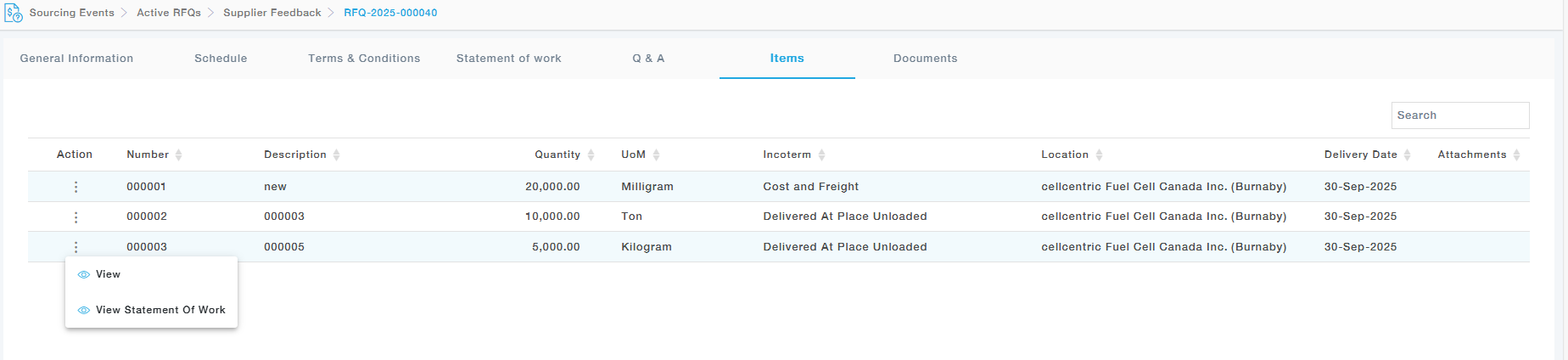Image resolution: width=1568 pixels, height=360 pixels.
Task: Select View from the context menu
Action: click(x=108, y=274)
